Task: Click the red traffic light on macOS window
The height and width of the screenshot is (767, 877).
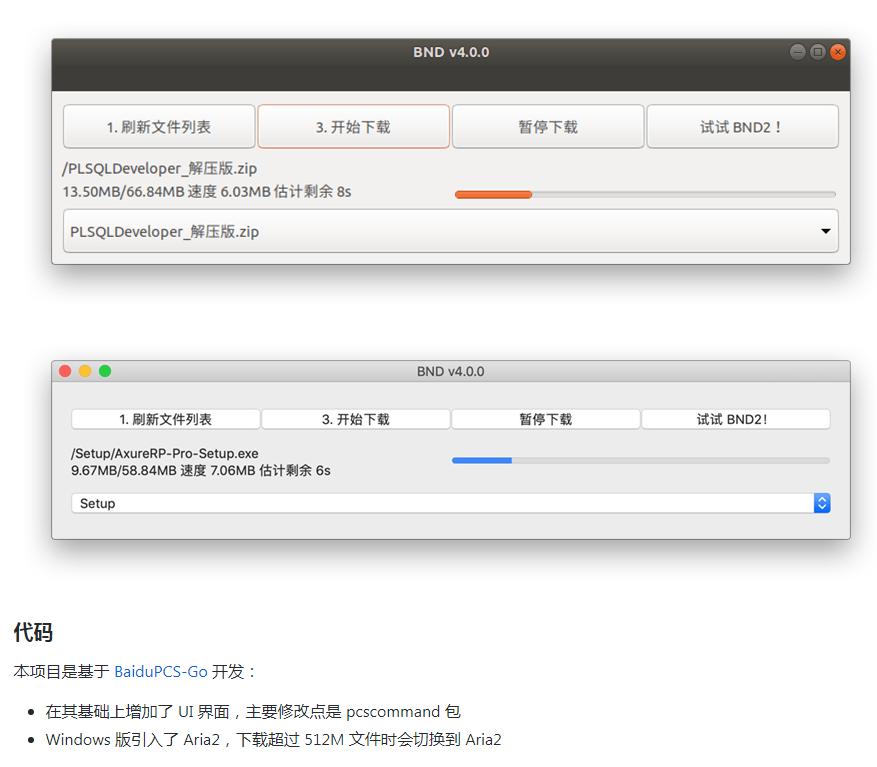Action: tap(65, 370)
